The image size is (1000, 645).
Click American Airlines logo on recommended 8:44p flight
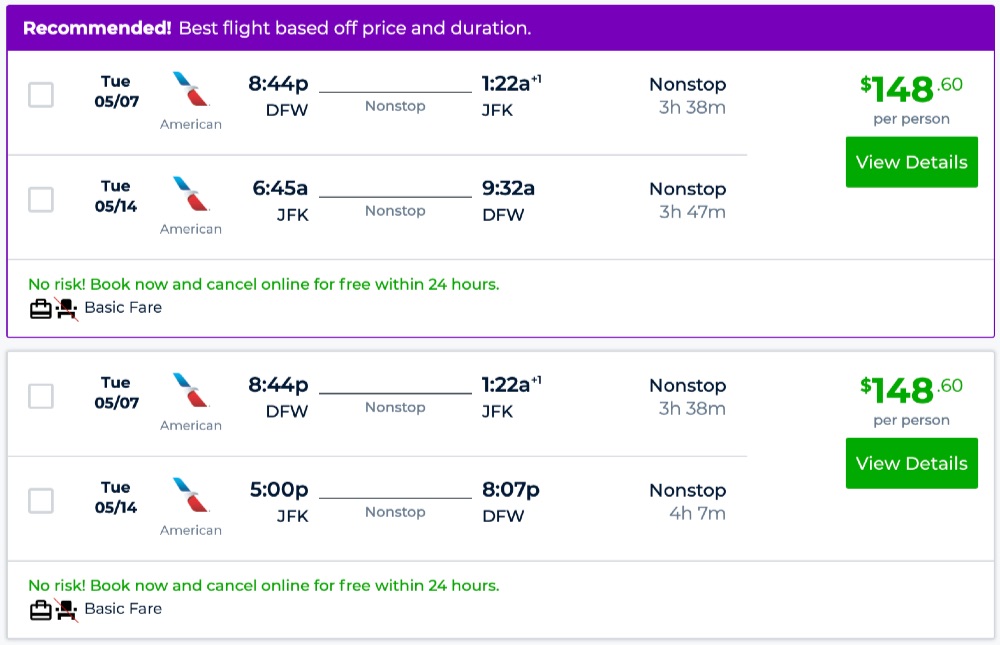pos(190,89)
